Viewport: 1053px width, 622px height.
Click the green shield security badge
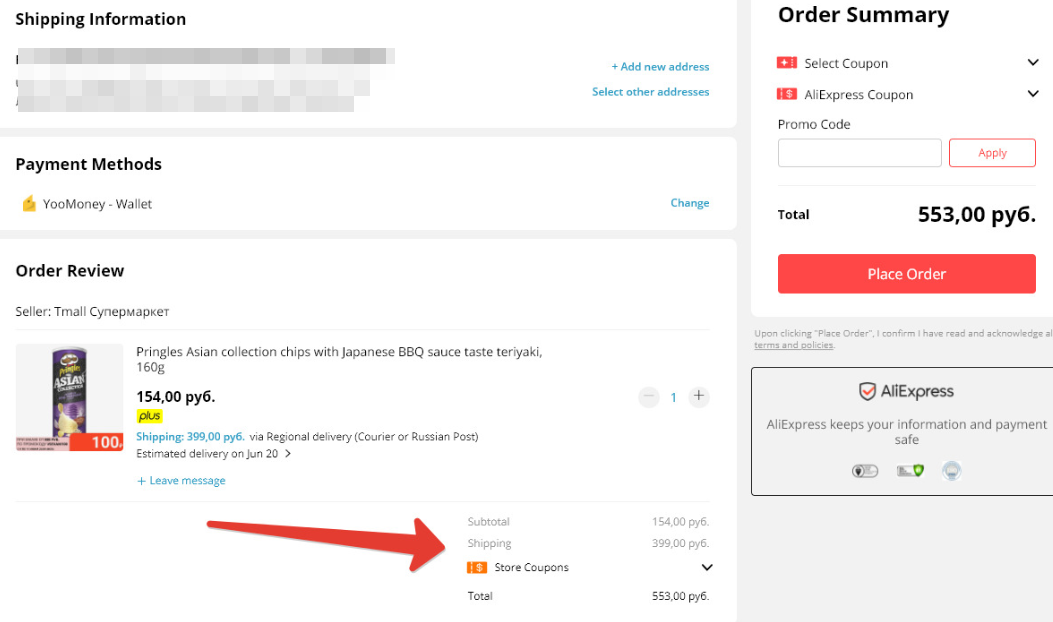pos(910,471)
